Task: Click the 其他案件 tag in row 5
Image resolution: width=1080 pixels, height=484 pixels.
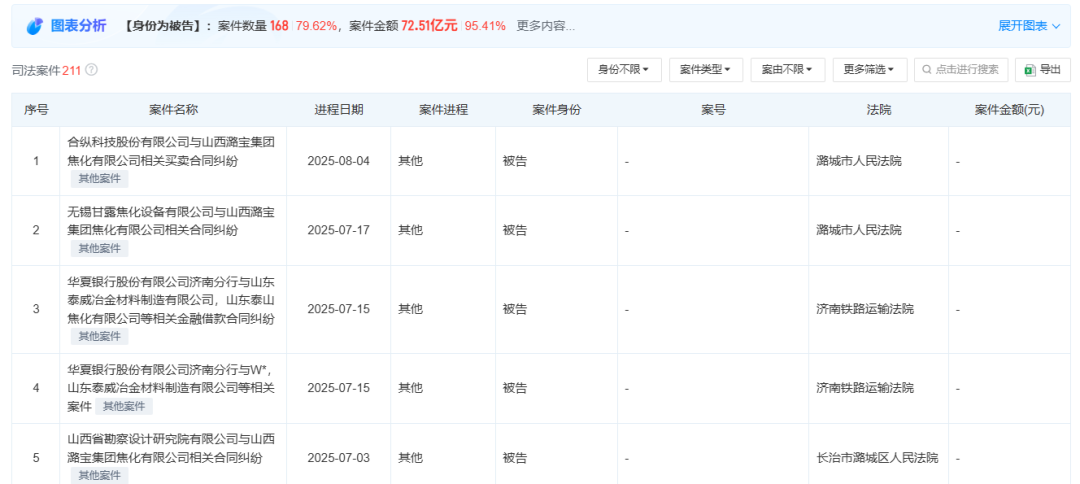Action: pyautogui.click(x=99, y=475)
